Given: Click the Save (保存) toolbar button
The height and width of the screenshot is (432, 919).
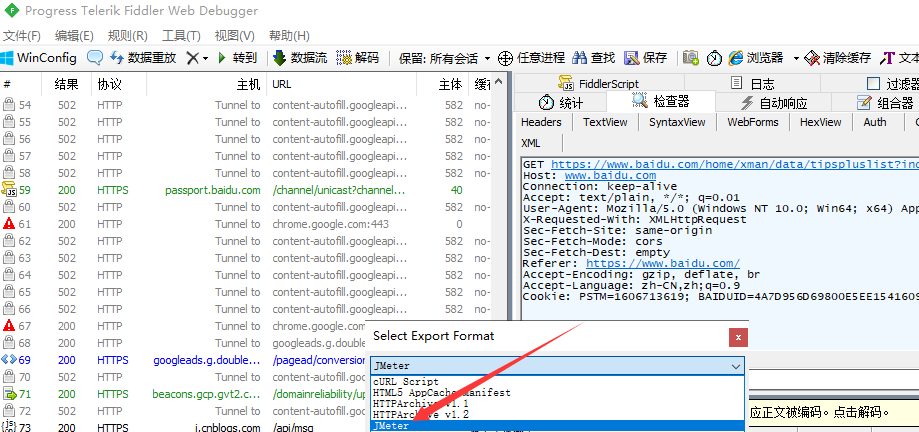Looking at the screenshot, I should coord(645,57).
